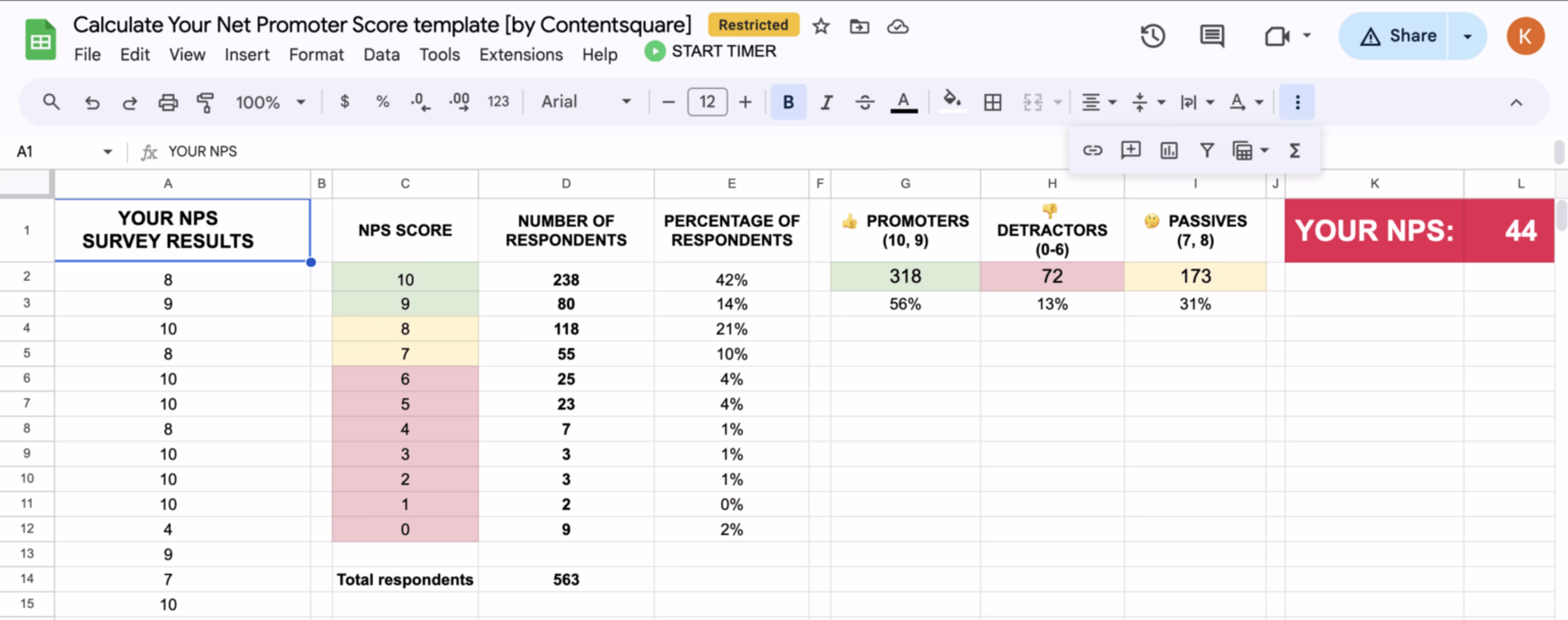Open version history clock icon
1568x620 pixels.
point(1152,36)
